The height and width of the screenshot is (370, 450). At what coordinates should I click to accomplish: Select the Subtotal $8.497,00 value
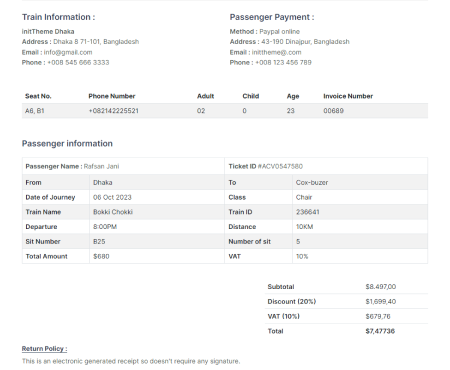[x=381, y=287]
